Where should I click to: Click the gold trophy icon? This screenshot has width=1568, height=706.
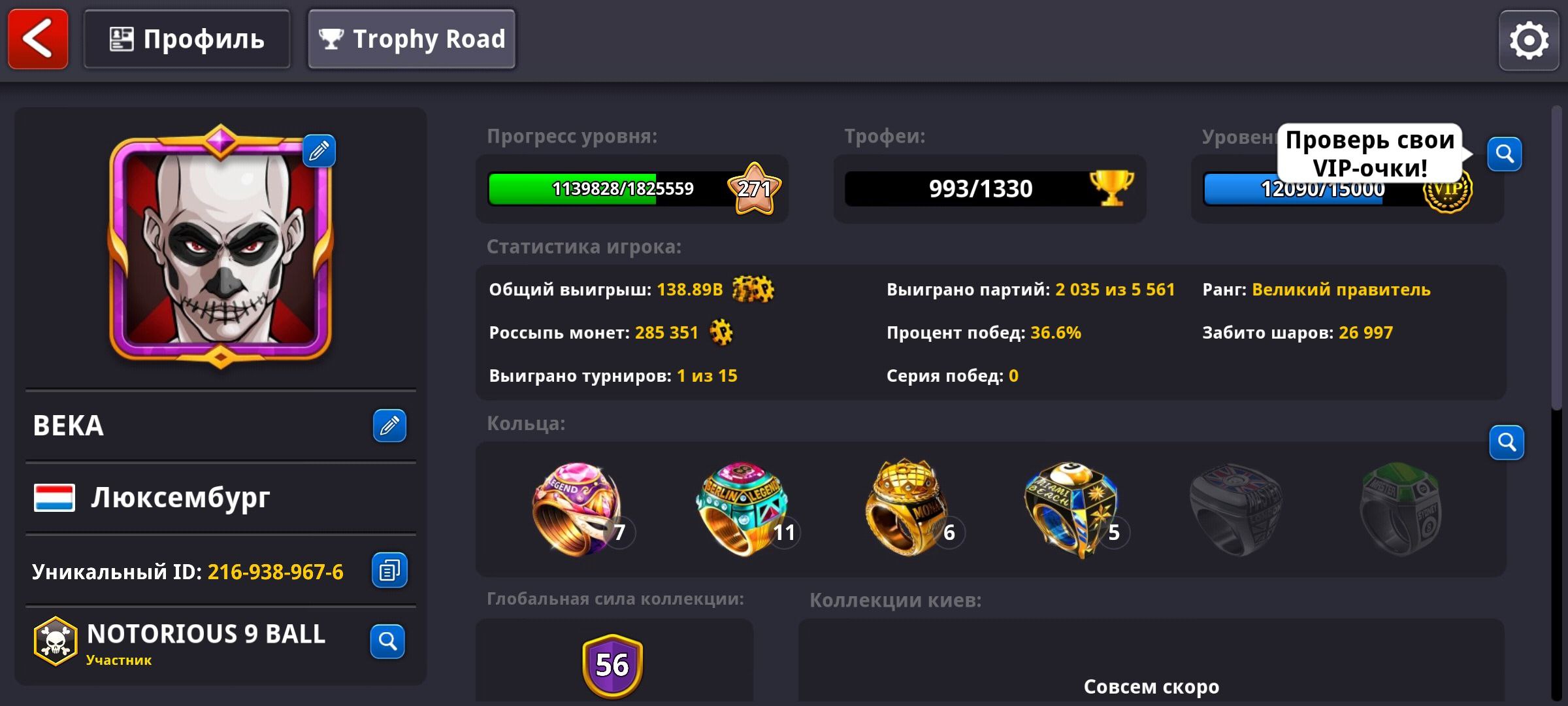tap(1111, 188)
